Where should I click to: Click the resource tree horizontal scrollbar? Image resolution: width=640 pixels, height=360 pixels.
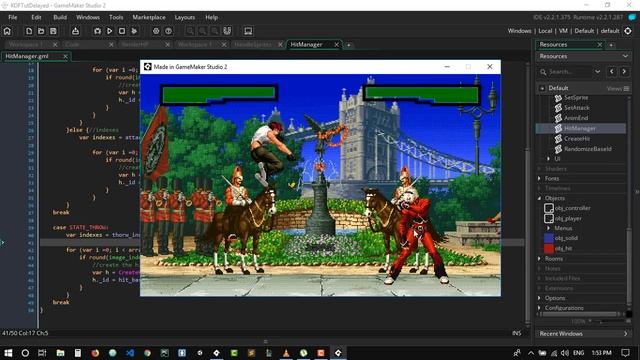[580, 314]
